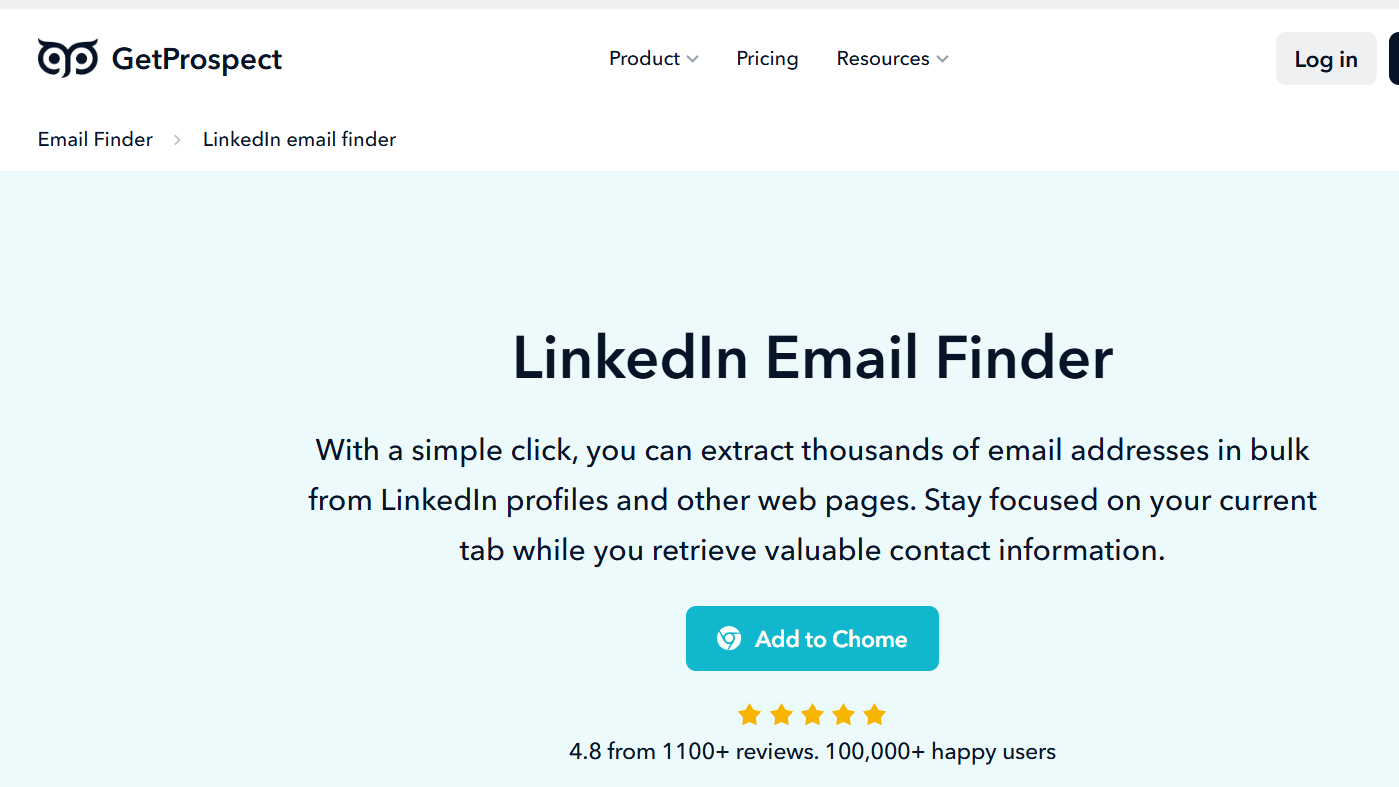
Task: Open the Product menu label
Action: tap(644, 59)
